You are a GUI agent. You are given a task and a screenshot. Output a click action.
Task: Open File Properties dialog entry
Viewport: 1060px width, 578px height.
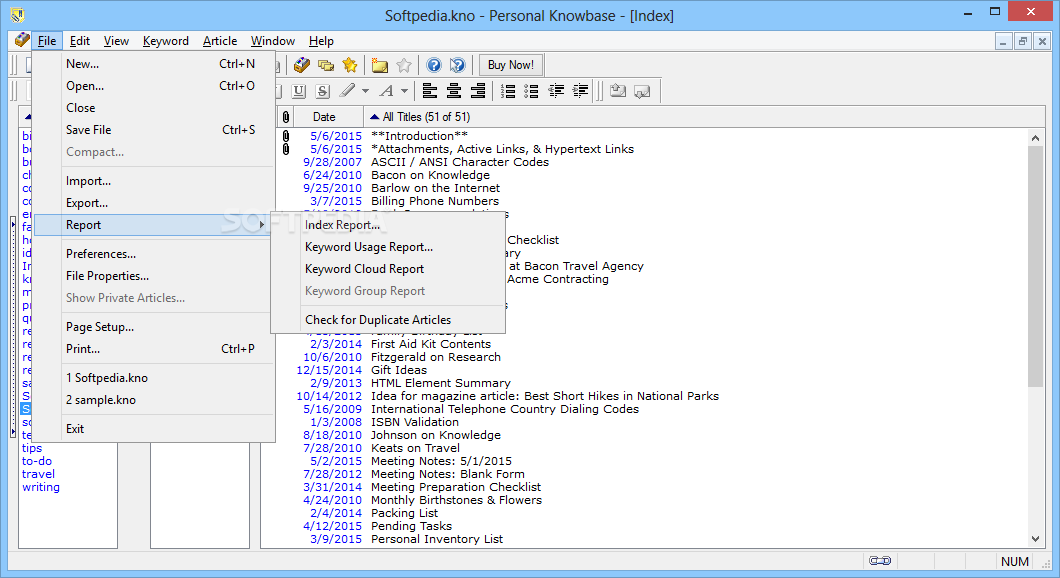[x=153, y=276]
